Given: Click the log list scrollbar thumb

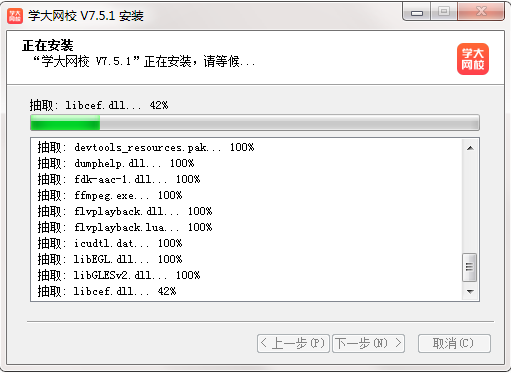Looking at the screenshot, I should click(x=470, y=267).
